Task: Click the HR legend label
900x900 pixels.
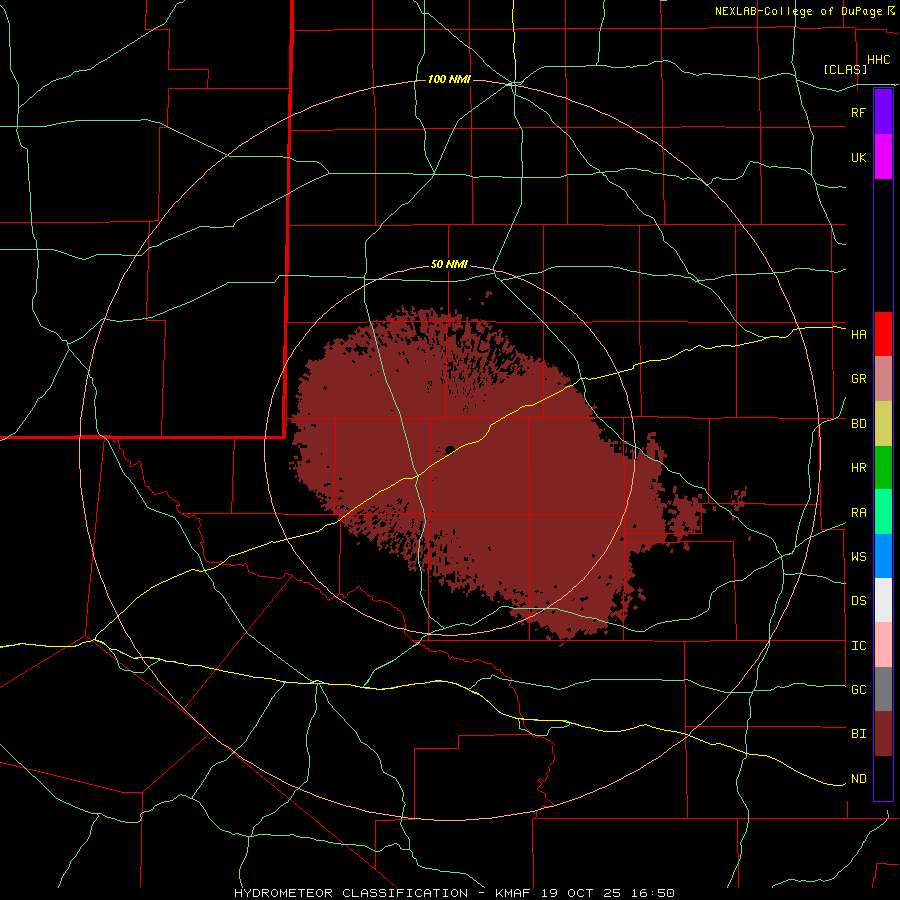Action: pos(859,468)
